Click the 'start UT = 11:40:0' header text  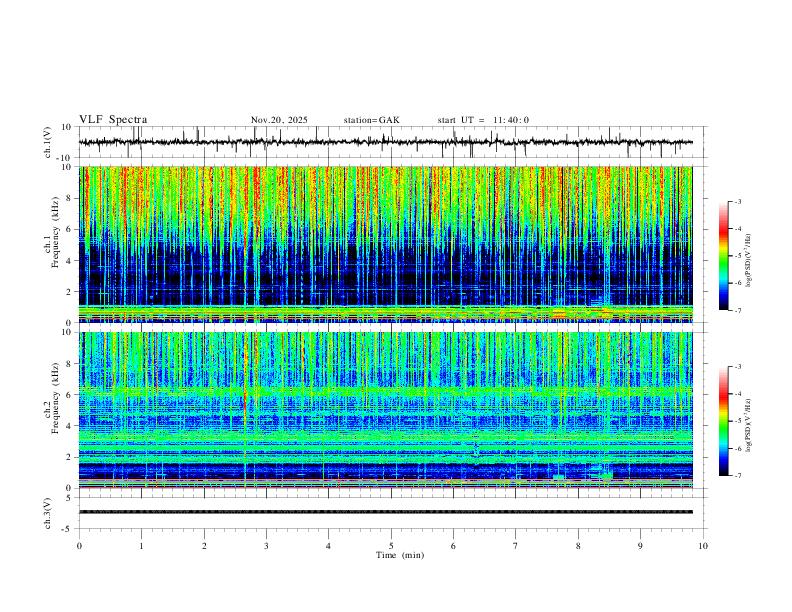pyautogui.click(x=483, y=120)
